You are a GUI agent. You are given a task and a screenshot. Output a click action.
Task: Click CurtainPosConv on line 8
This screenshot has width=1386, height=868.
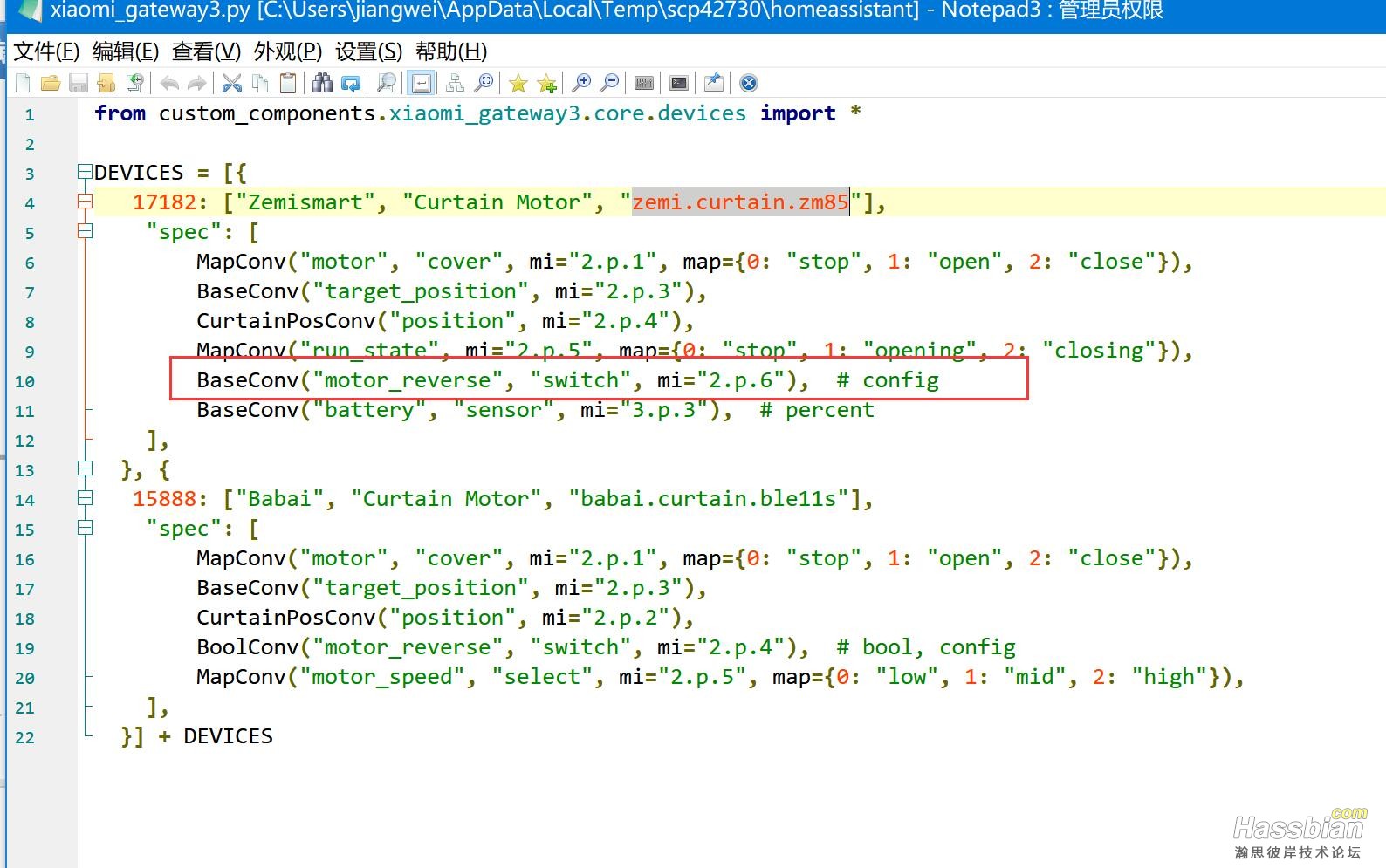point(285,321)
